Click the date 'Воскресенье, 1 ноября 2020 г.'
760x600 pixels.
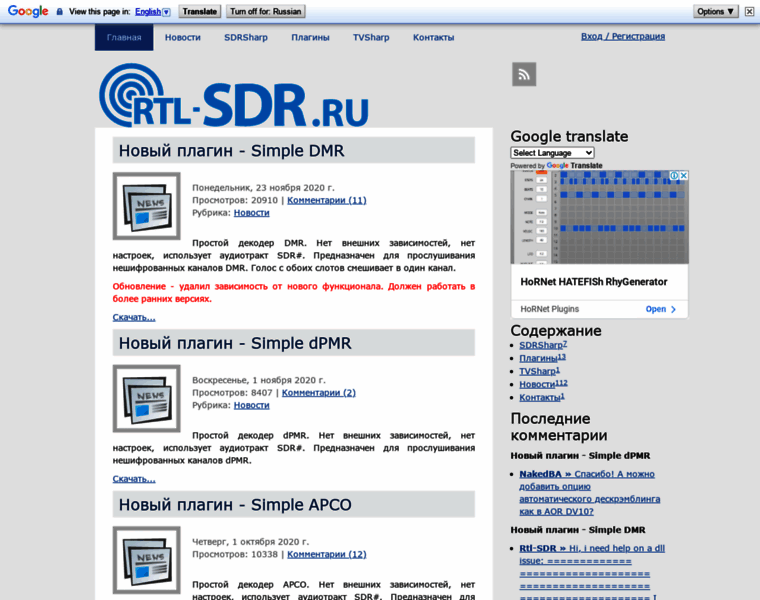[x=259, y=380]
